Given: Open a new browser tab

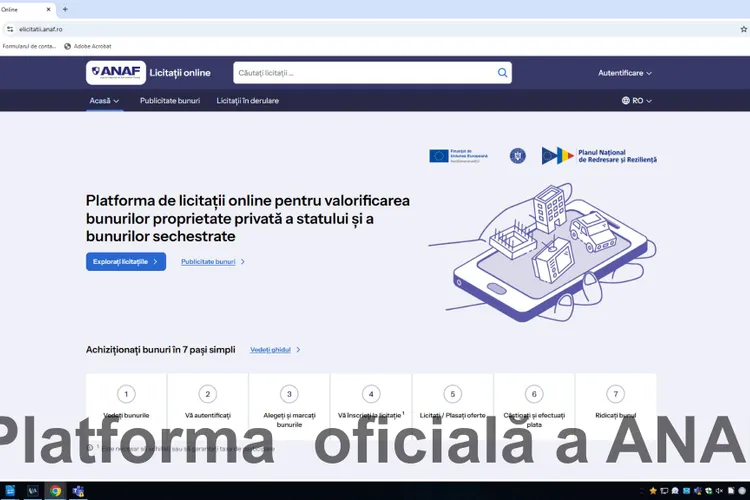Looking at the screenshot, I should click(65, 9).
